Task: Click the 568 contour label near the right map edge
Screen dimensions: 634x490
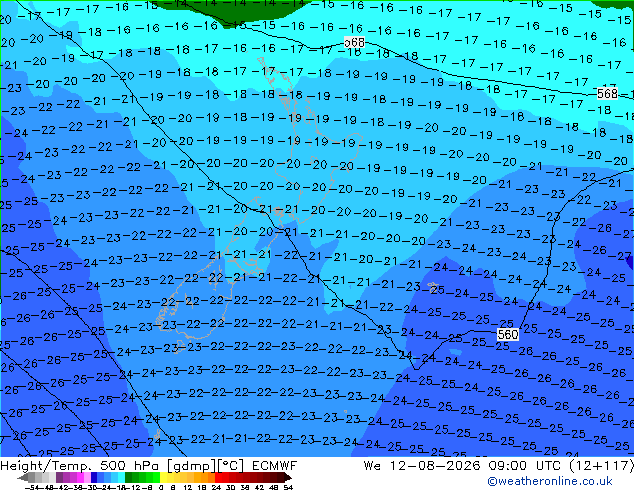Action: point(607,94)
